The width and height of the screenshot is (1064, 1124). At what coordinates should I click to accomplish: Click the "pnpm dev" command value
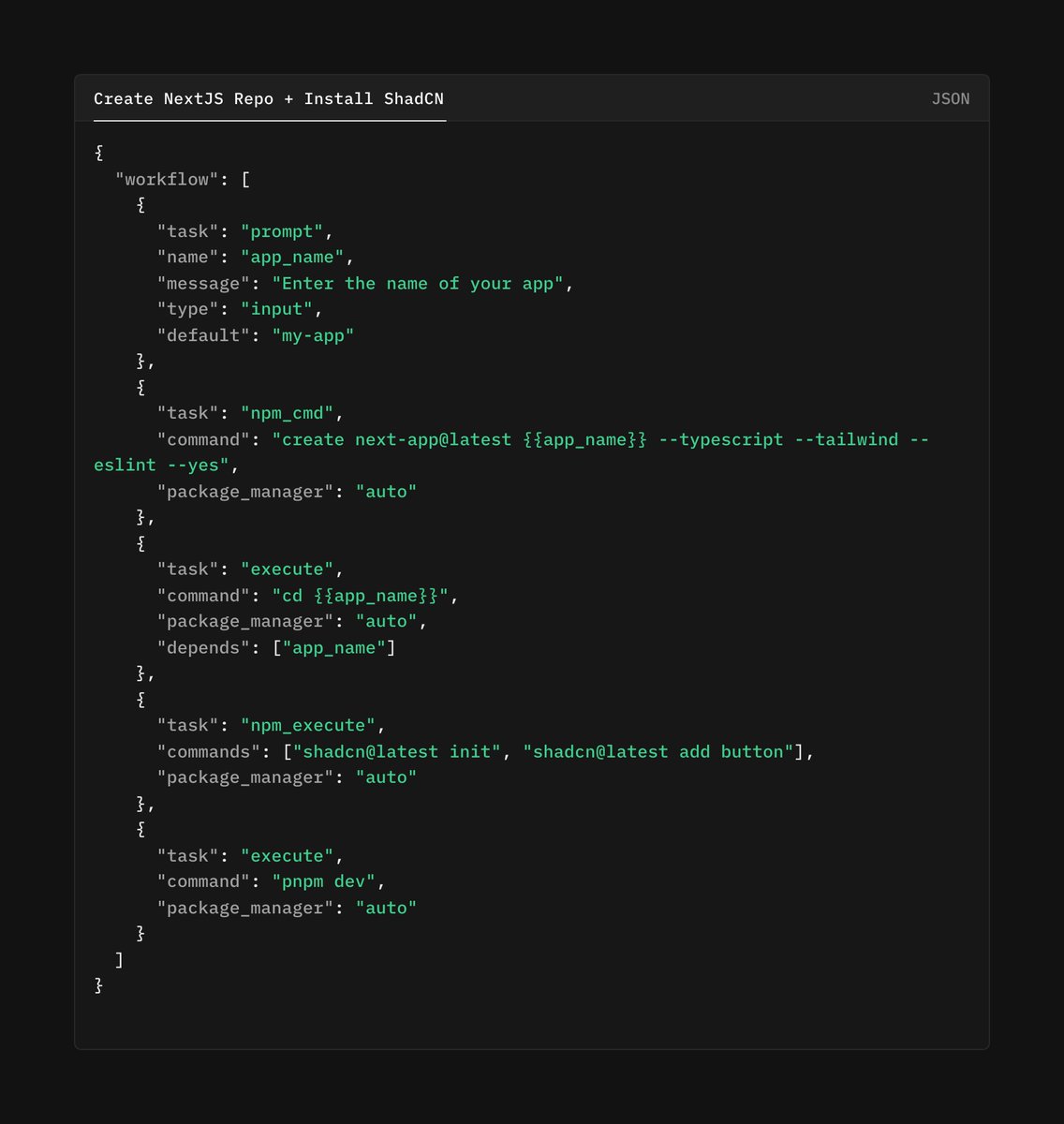click(324, 881)
